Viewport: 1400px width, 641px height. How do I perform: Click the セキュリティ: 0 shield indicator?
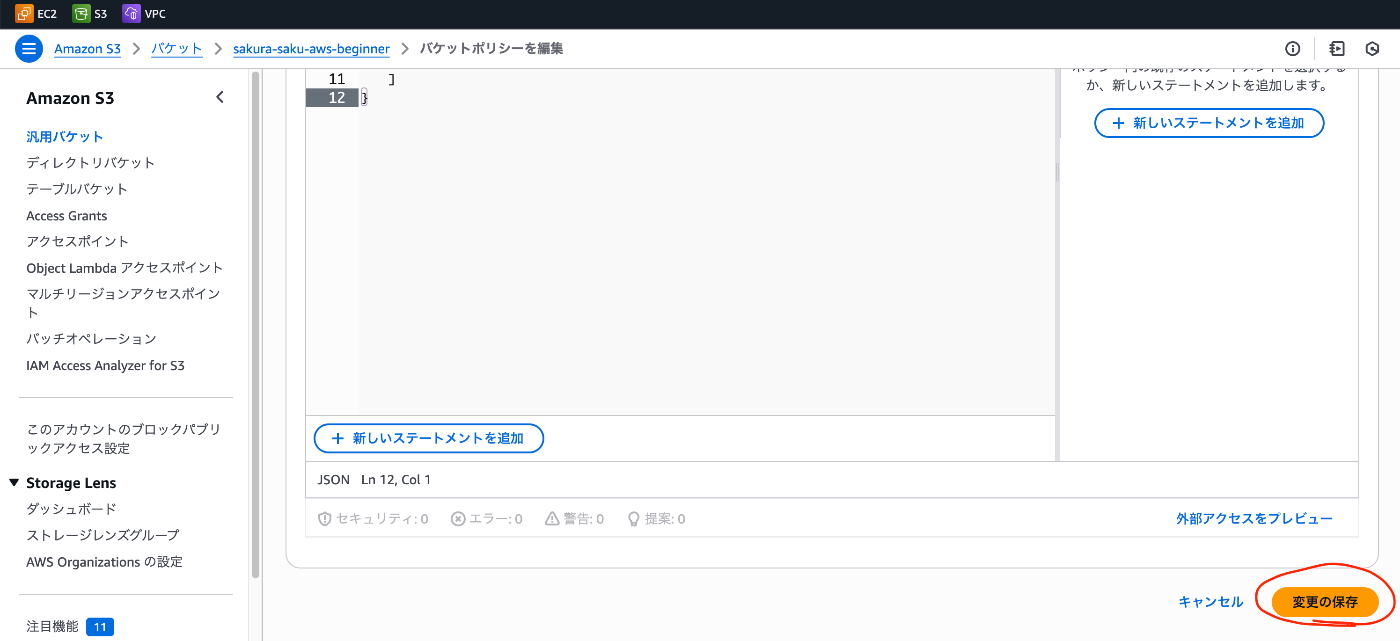tap(373, 519)
